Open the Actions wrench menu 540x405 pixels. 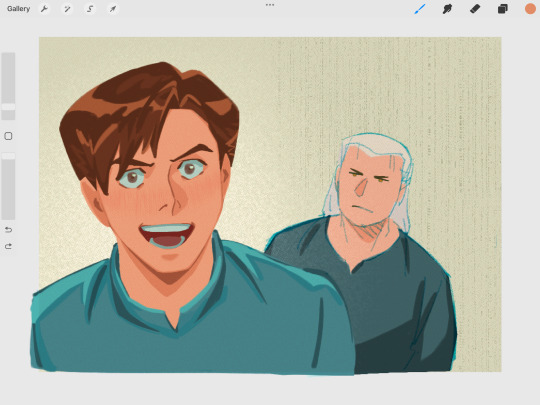click(44, 9)
